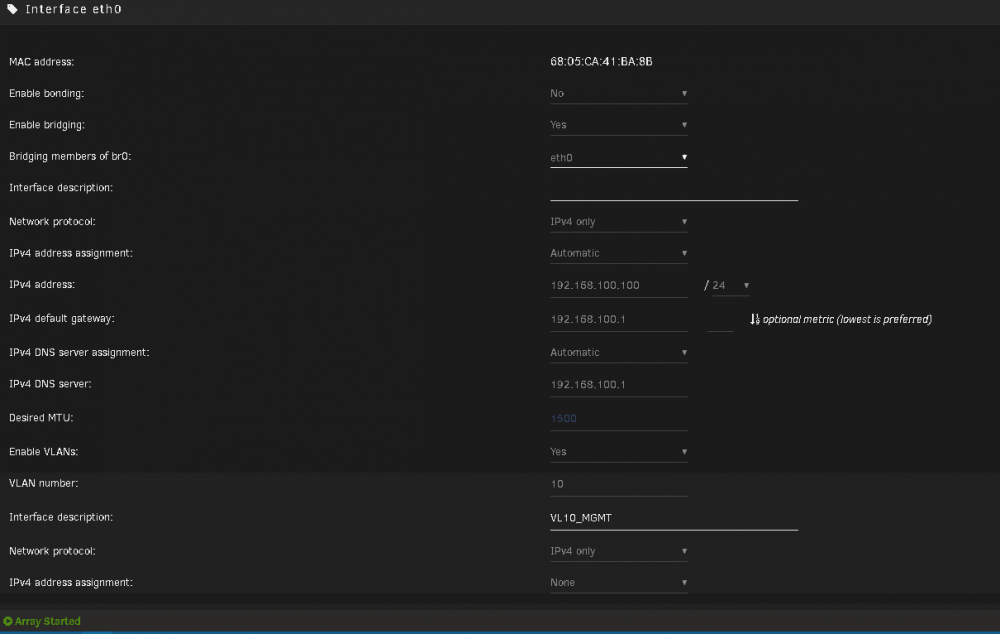Click the gateway optional metric field

coord(720,320)
